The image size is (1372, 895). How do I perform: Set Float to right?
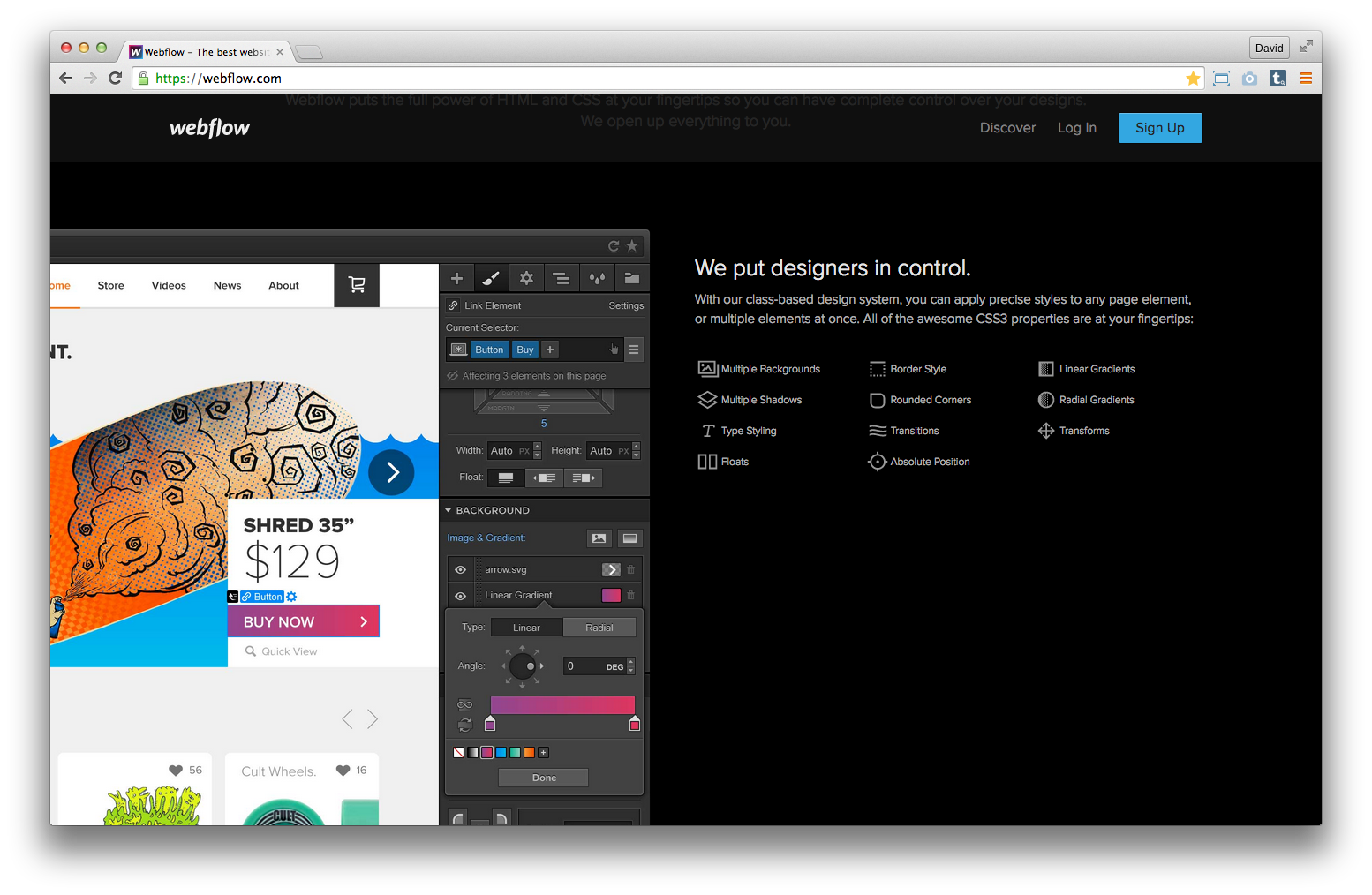583,478
